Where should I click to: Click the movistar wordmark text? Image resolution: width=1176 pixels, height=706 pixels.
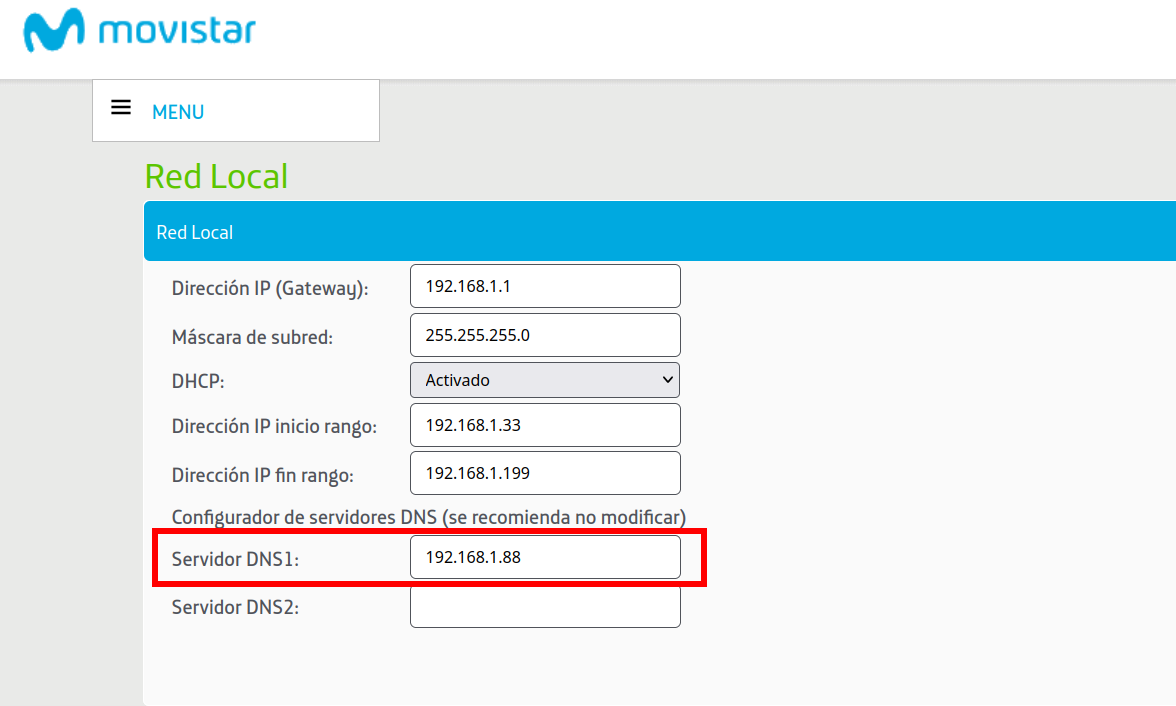click(x=177, y=30)
